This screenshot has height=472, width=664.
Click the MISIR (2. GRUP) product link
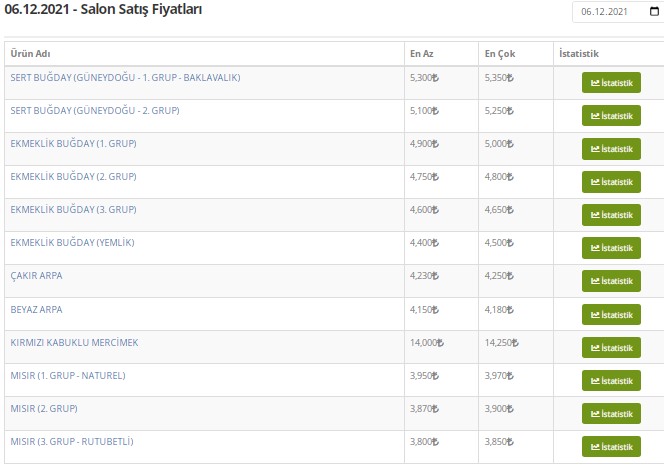[44, 408]
